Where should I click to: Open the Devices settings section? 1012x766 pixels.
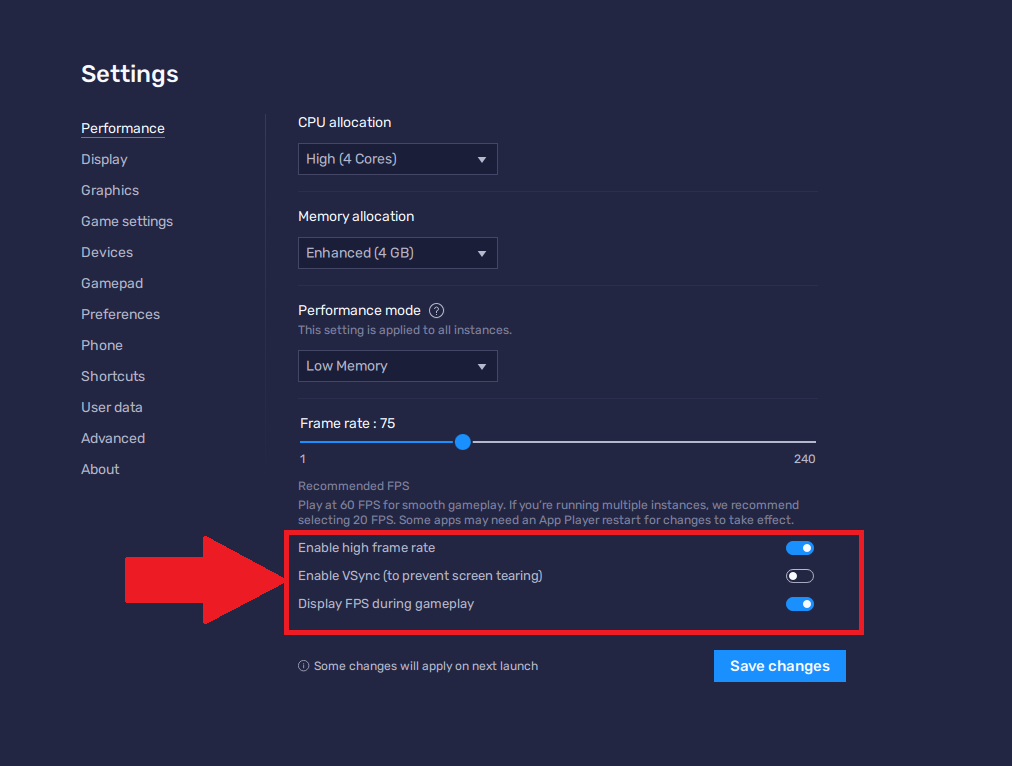click(106, 251)
